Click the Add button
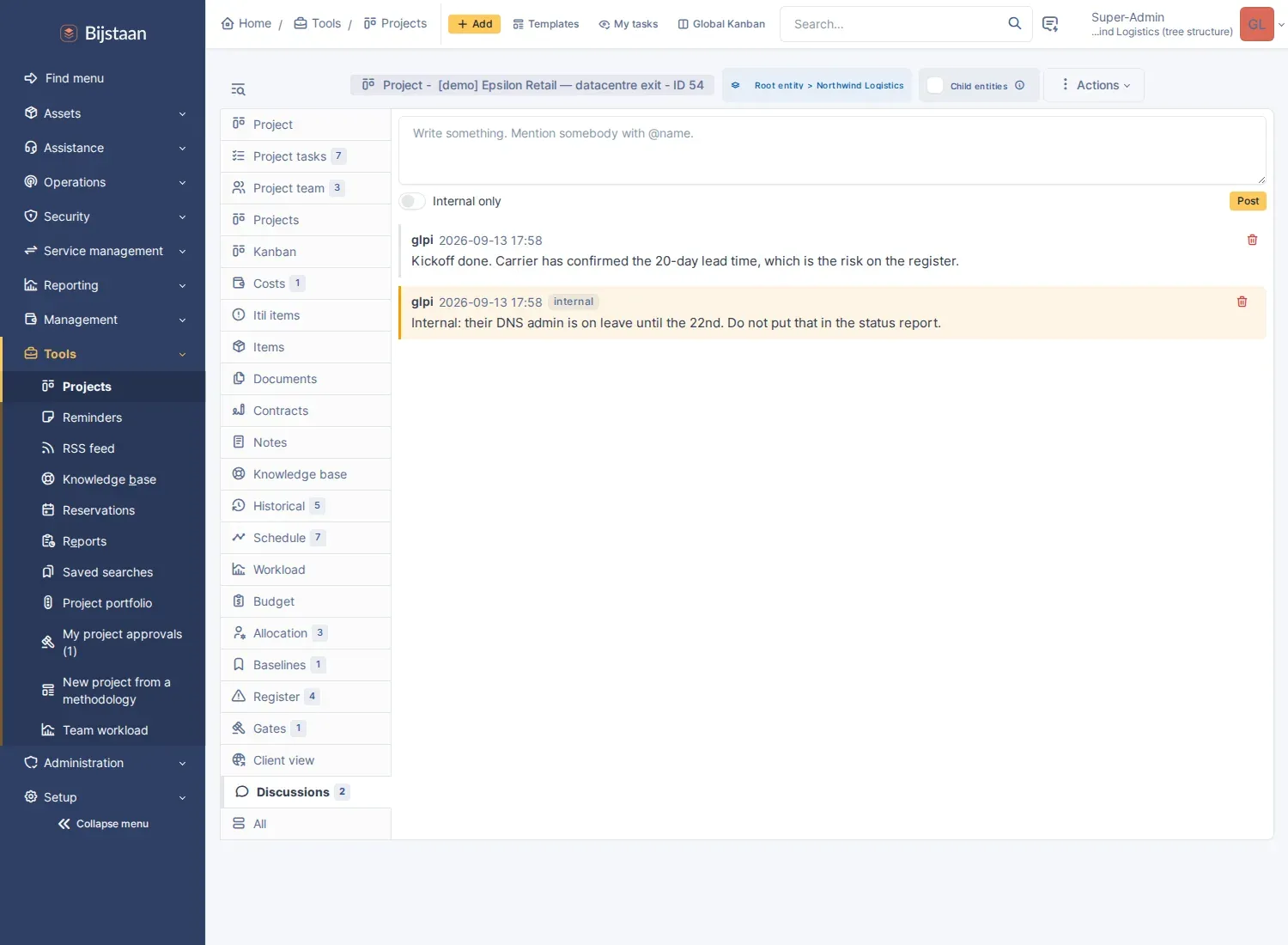Image resolution: width=1288 pixels, height=945 pixels. click(x=474, y=24)
